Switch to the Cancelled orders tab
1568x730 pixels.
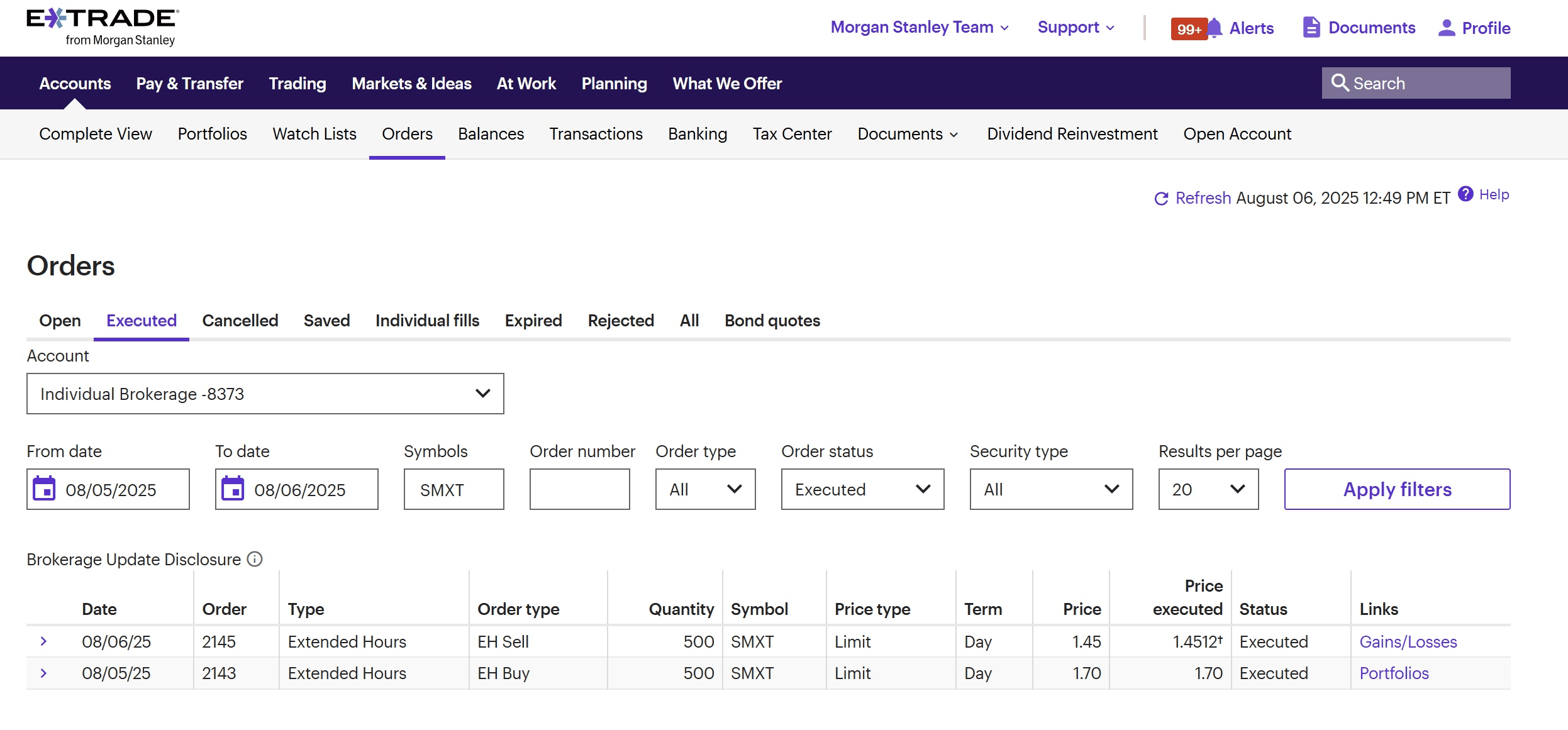coord(240,321)
